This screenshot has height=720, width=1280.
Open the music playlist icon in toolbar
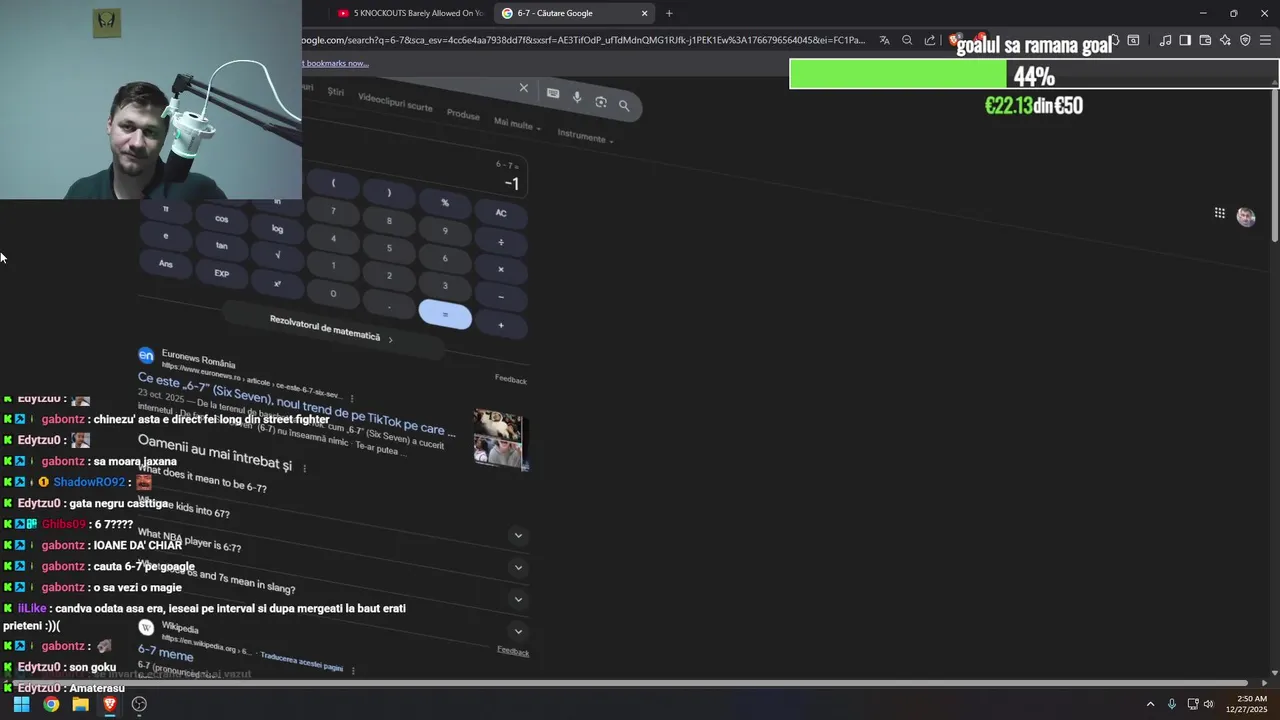click(x=1165, y=40)
